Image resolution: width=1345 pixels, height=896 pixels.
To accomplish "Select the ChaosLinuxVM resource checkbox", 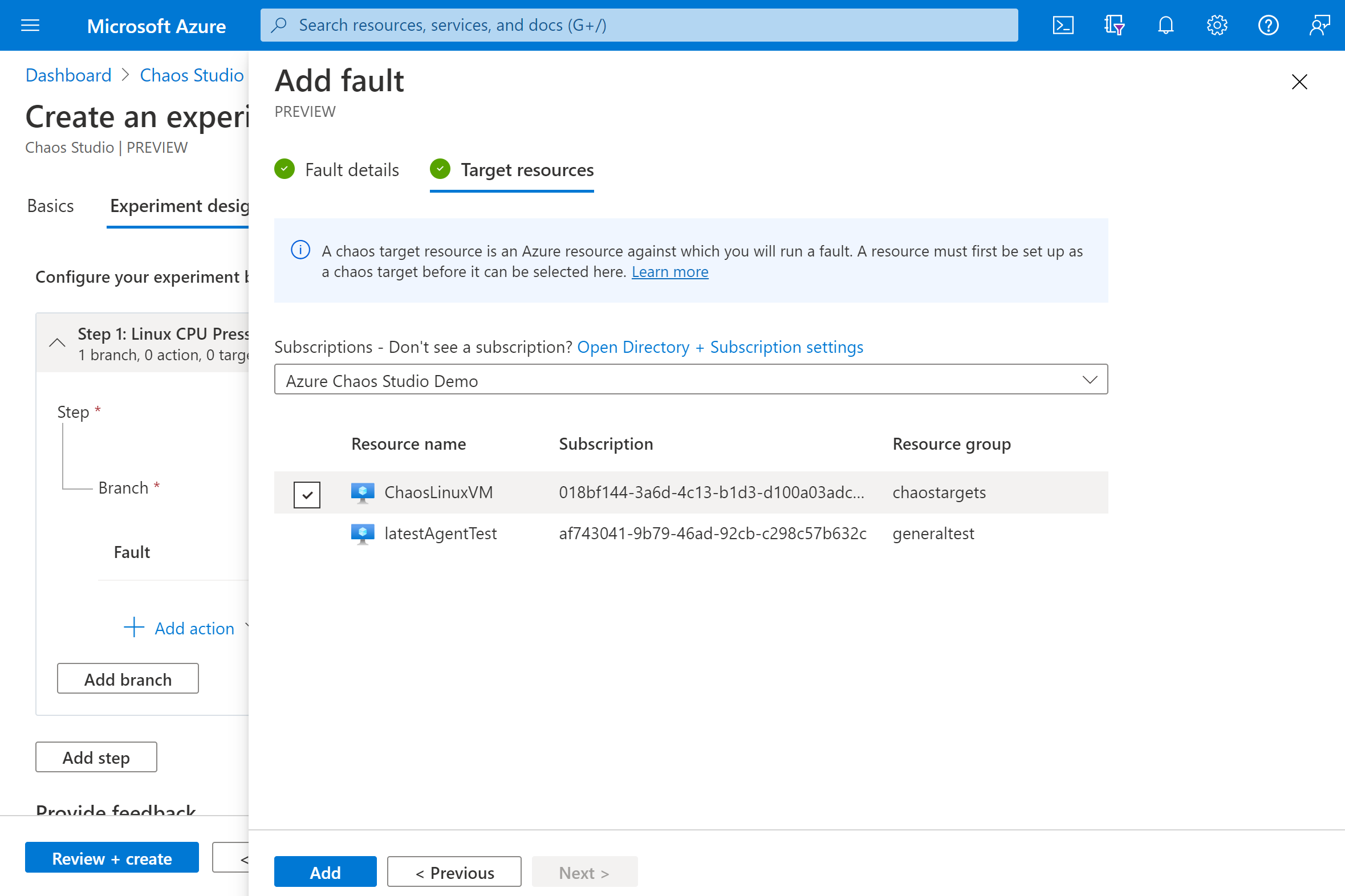I will [x=307, y=492].
